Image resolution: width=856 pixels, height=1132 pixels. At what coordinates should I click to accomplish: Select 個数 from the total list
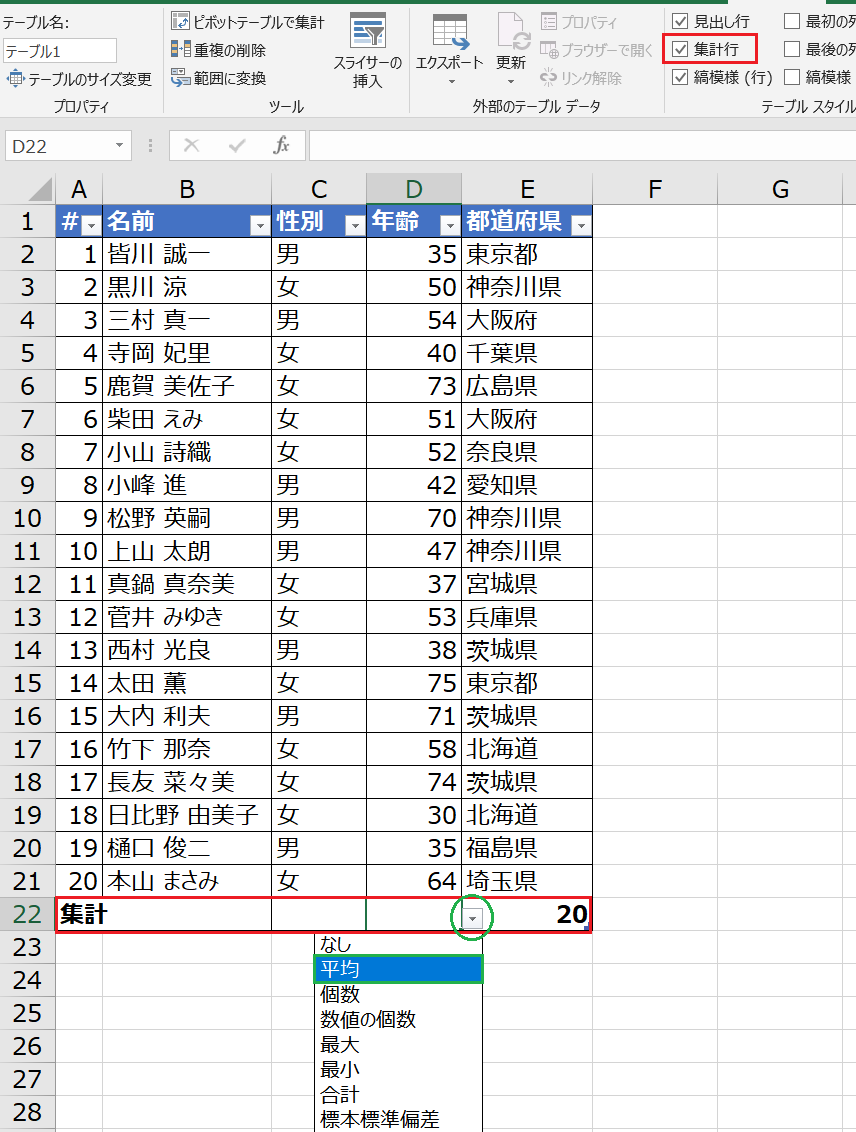[398, 994]
